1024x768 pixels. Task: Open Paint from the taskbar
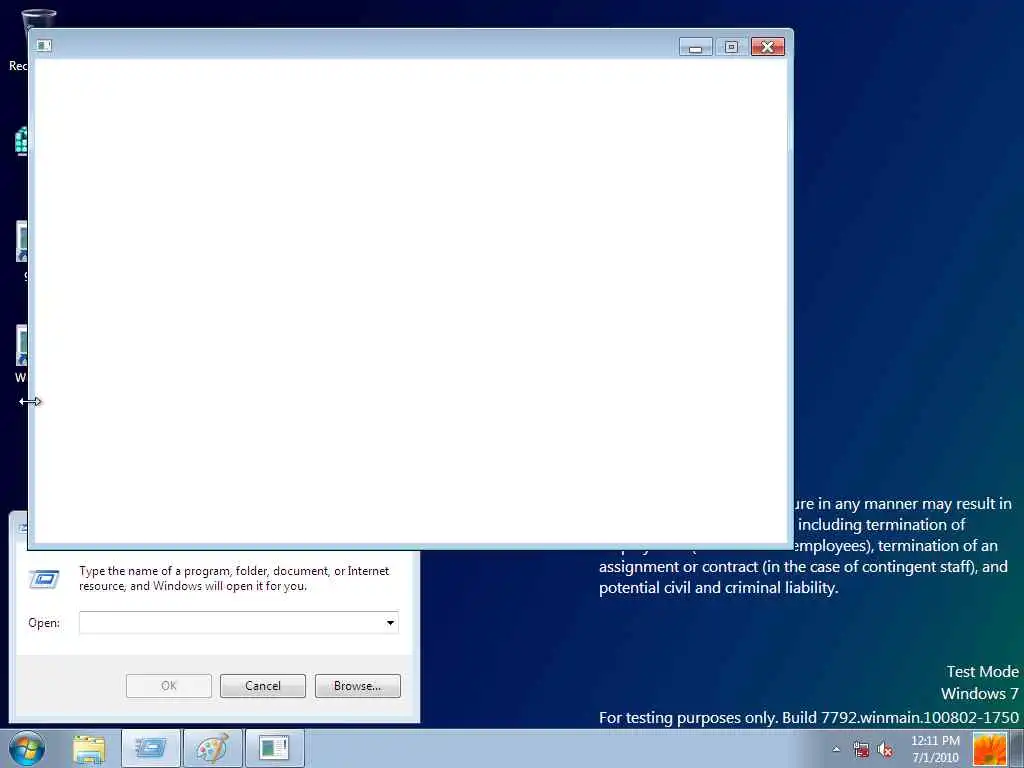click(x=212, y=749)
